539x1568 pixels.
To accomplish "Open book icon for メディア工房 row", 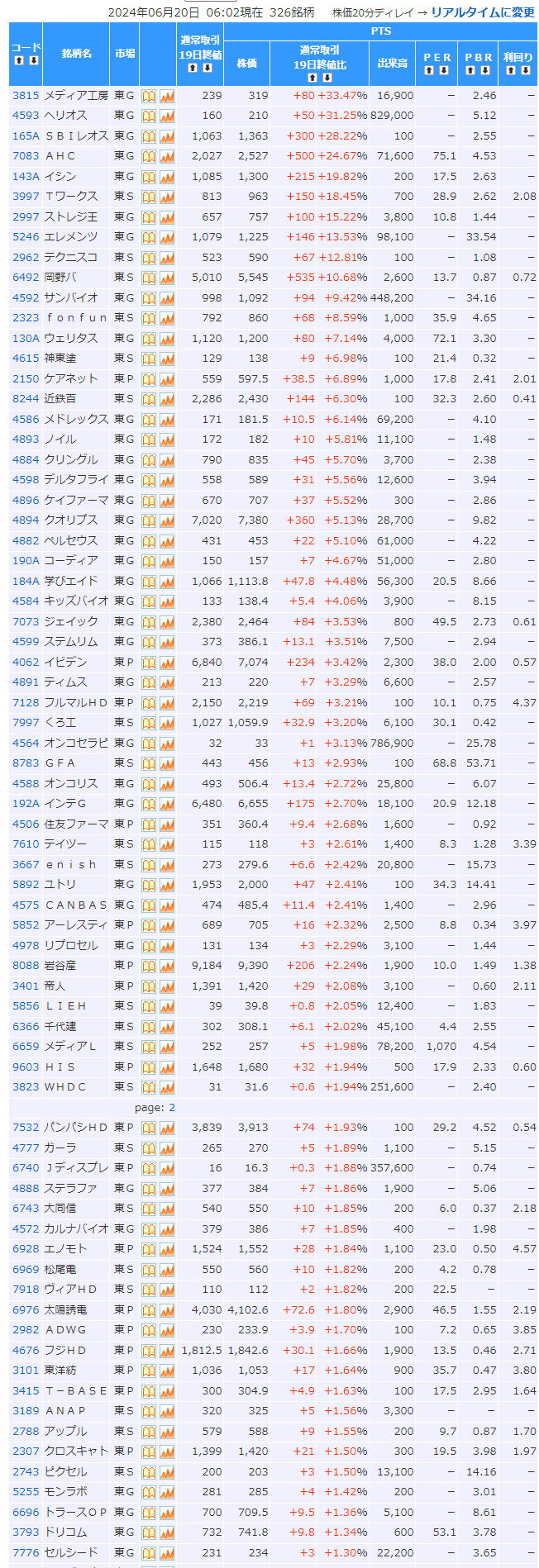I will [x=149, y=96].
